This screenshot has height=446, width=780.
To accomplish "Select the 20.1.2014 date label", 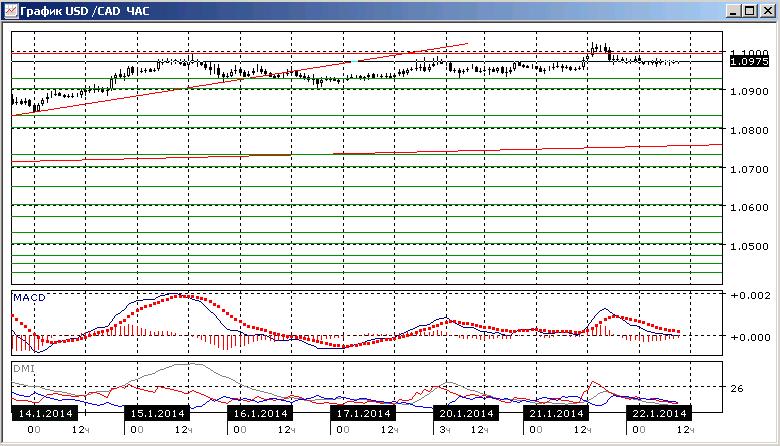I will coord(466,413).
